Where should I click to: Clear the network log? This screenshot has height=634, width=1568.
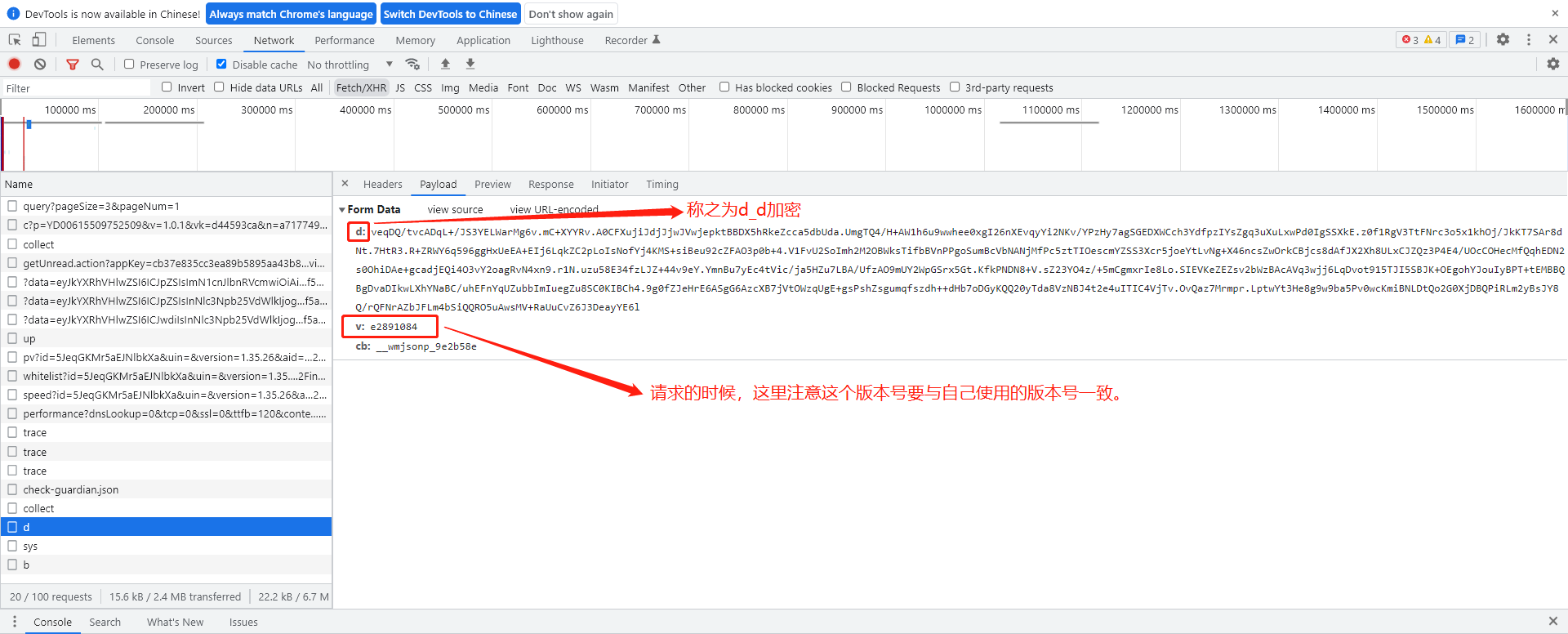tap(40, 65)
